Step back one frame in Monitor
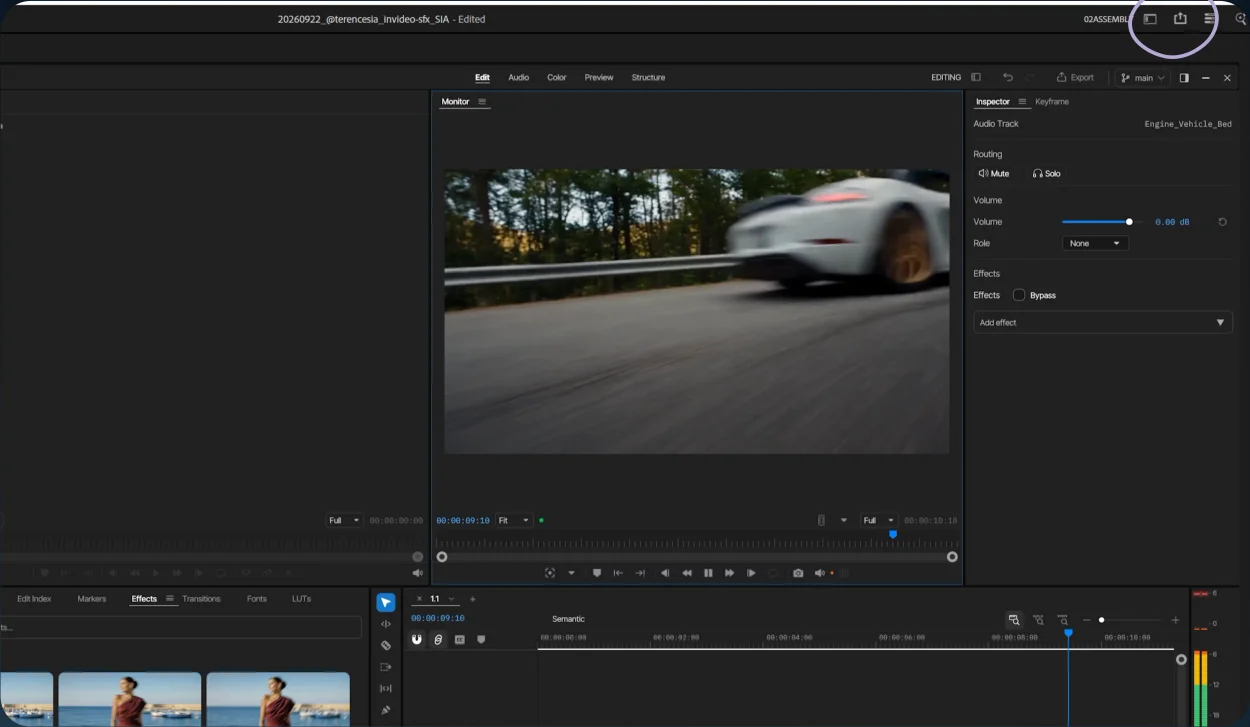The height and width of the screenshot is (727, 1250). (665, 573)
